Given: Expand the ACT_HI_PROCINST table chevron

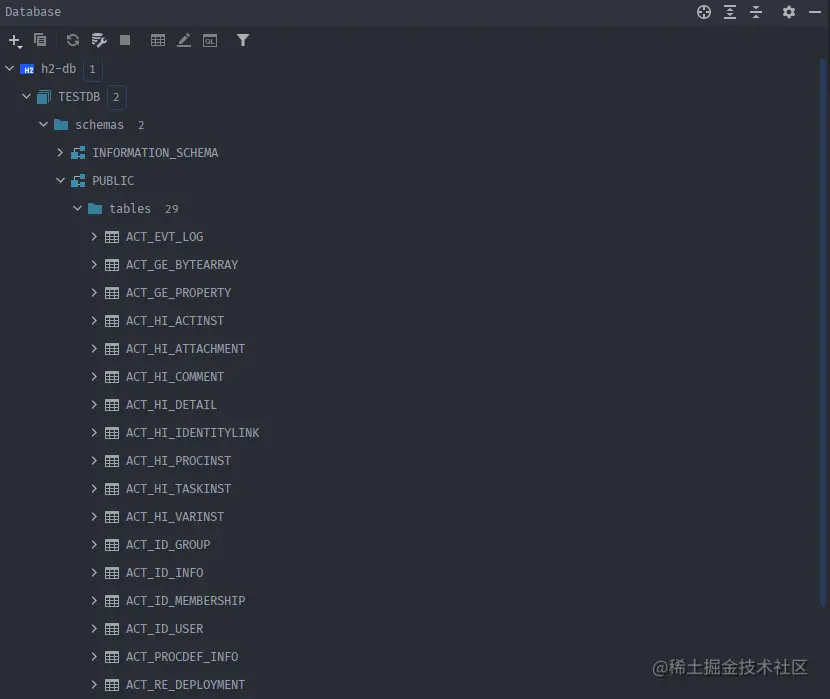Looking at the screenshot, I should (x=94, y=461).
